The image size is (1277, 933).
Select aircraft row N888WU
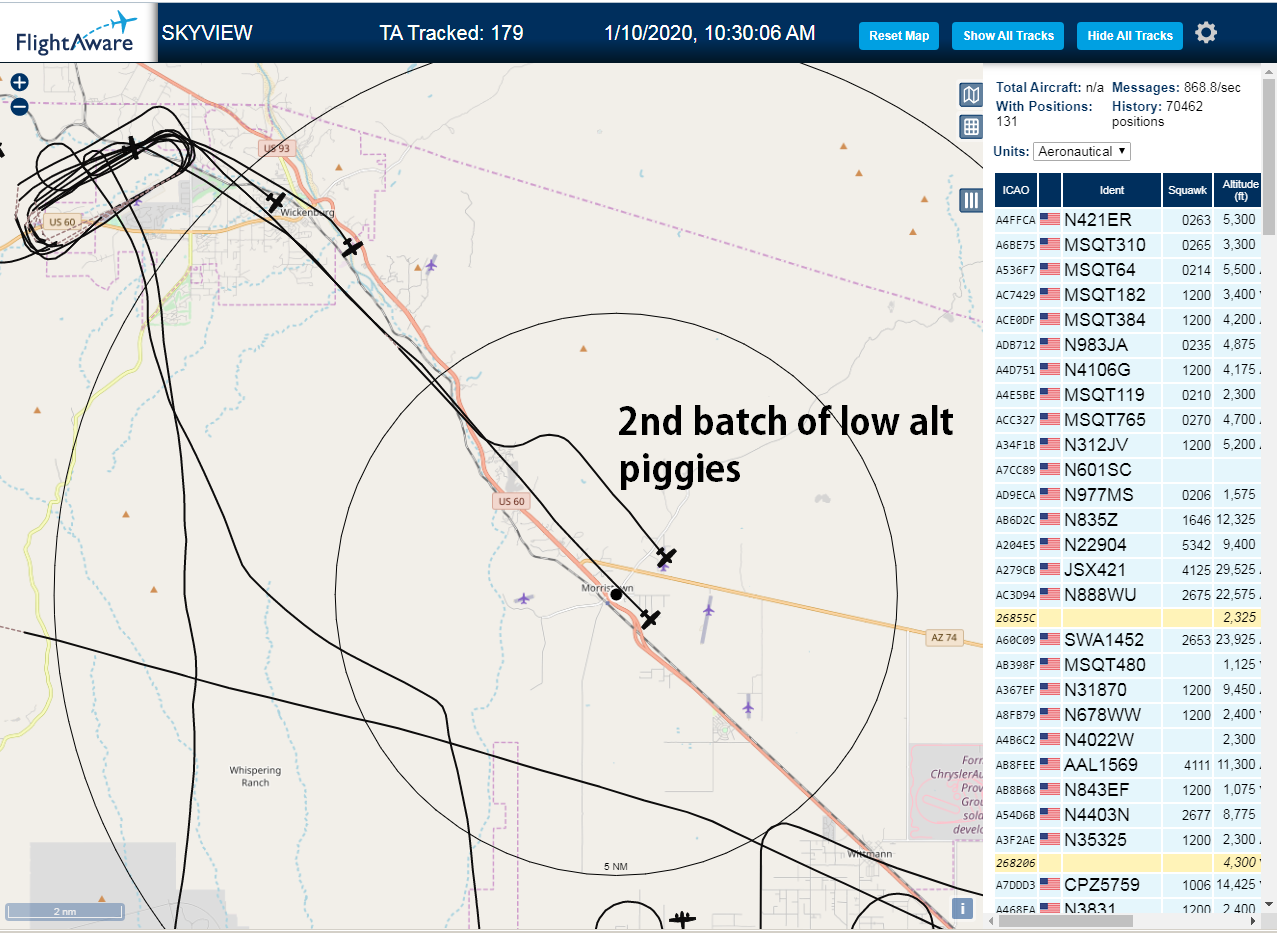(1128, 595)
